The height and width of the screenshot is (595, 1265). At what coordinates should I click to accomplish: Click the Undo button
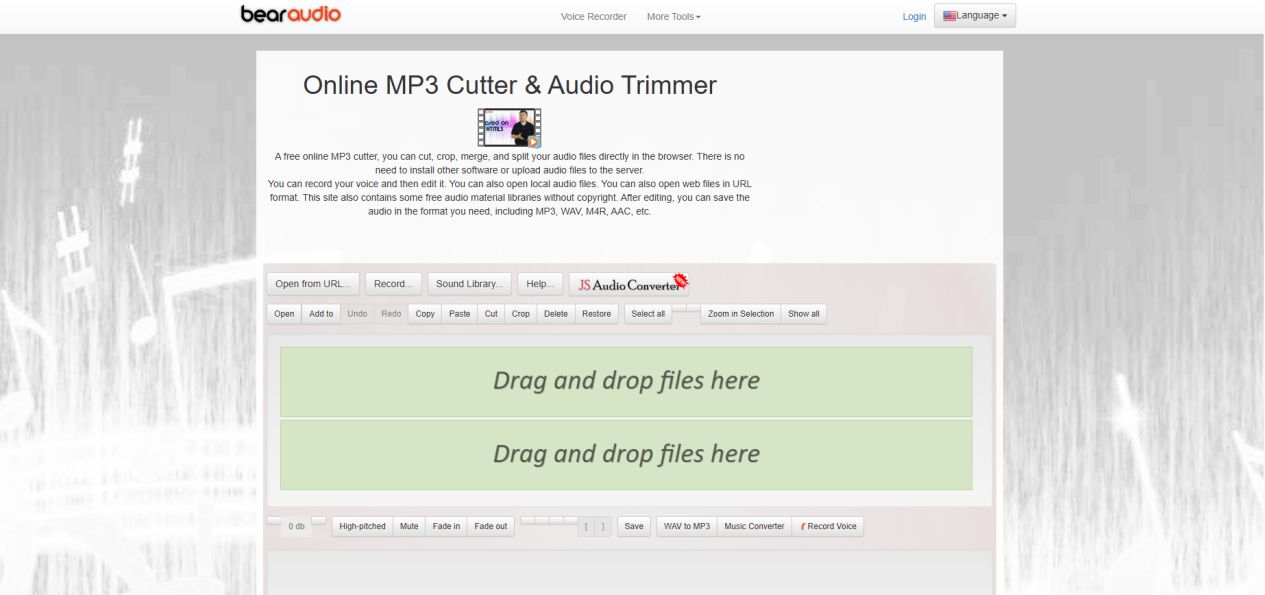pyautogui.click(x=357, y=314)
